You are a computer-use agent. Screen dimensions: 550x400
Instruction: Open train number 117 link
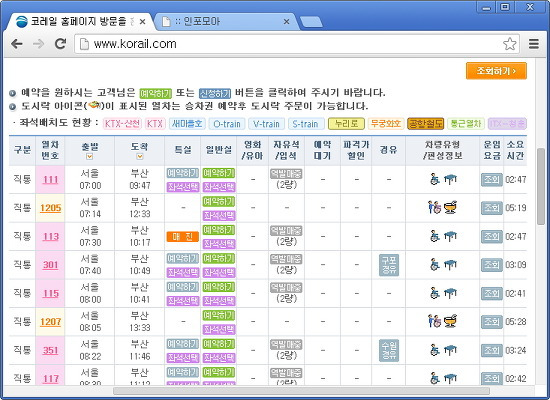pyautogui.click(x=51, y=379)
